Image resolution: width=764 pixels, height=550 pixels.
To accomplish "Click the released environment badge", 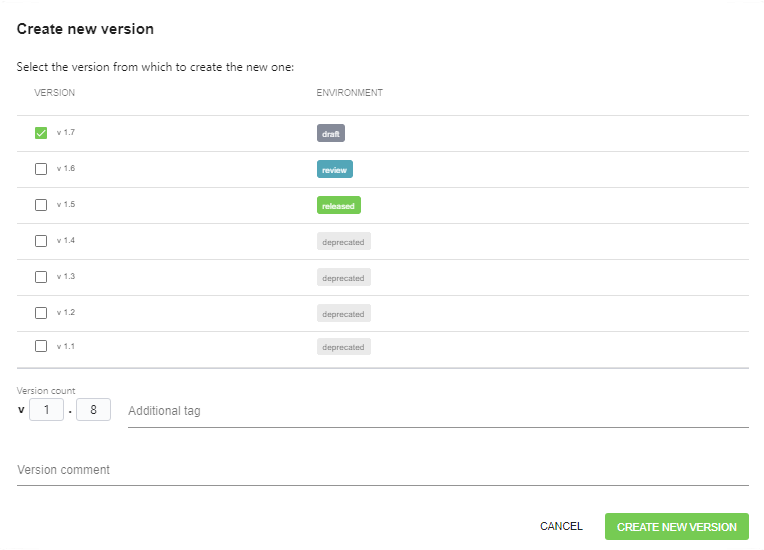I will (339, 205).
